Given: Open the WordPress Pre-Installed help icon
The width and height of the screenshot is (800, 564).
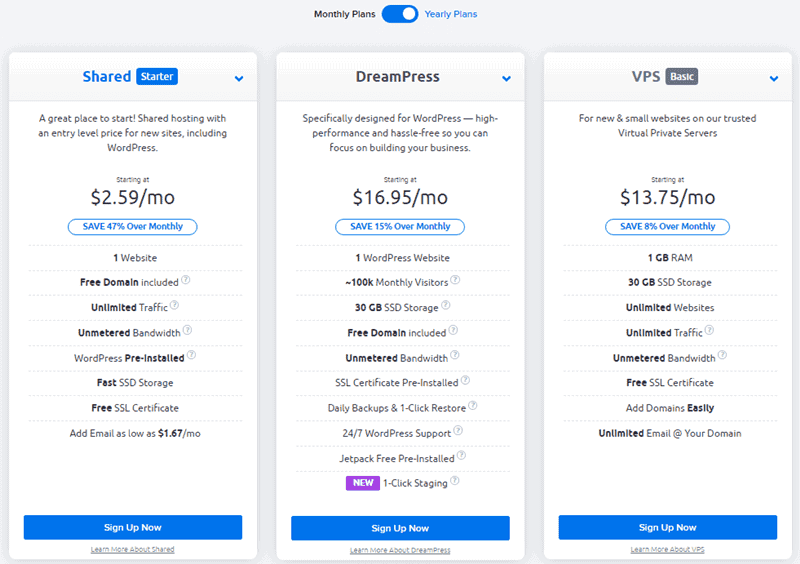Looking at the screenshot, I should click(x=191, y=355).
